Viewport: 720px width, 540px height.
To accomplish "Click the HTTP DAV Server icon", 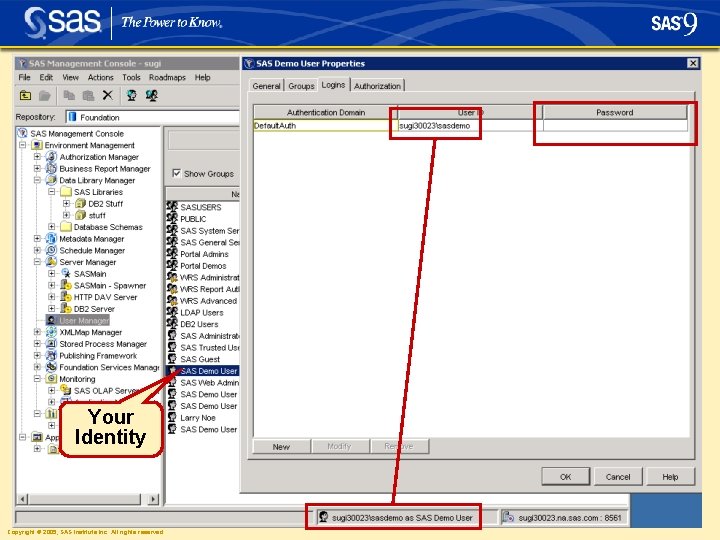I will 66,297.
